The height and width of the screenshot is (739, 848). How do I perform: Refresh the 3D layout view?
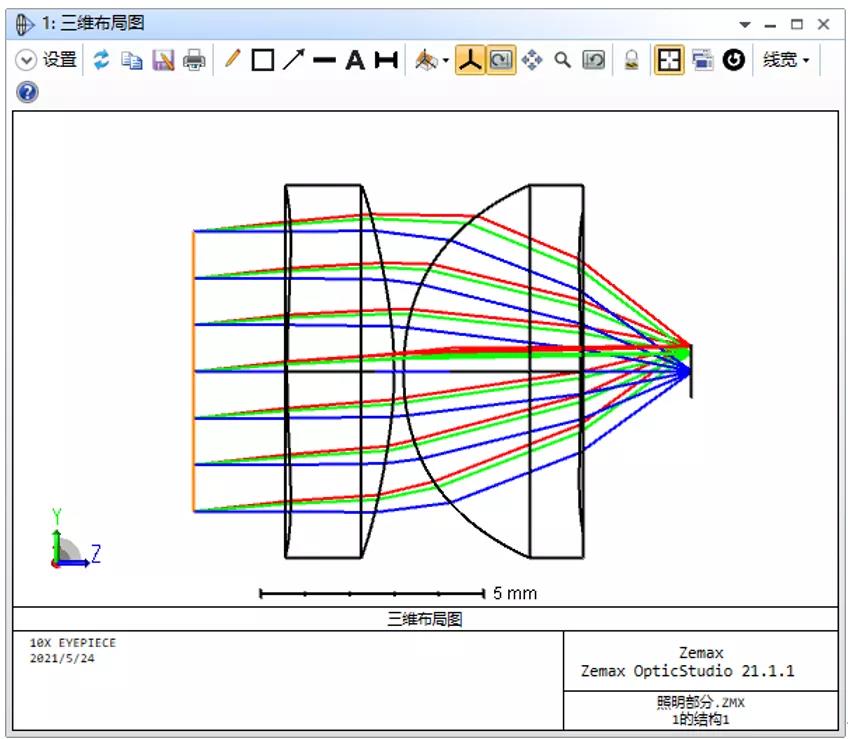(x=101, y=60)
